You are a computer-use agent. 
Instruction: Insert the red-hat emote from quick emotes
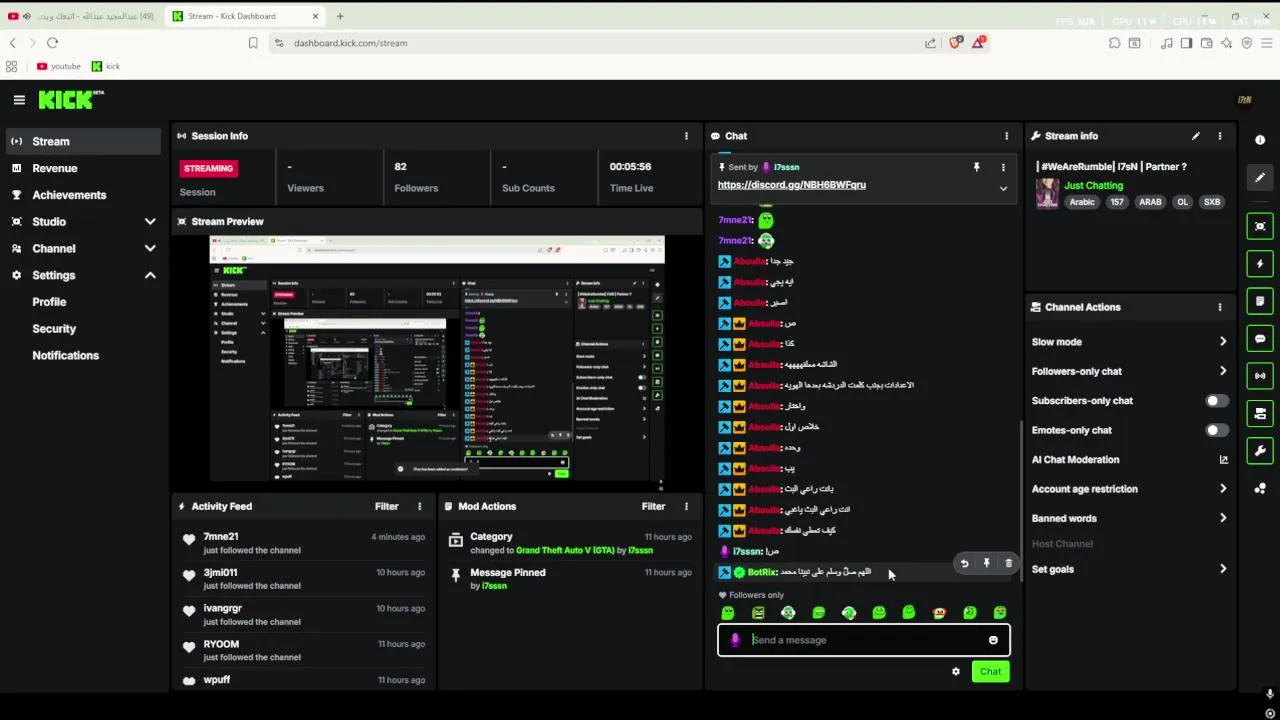click(x=939, y=613)
